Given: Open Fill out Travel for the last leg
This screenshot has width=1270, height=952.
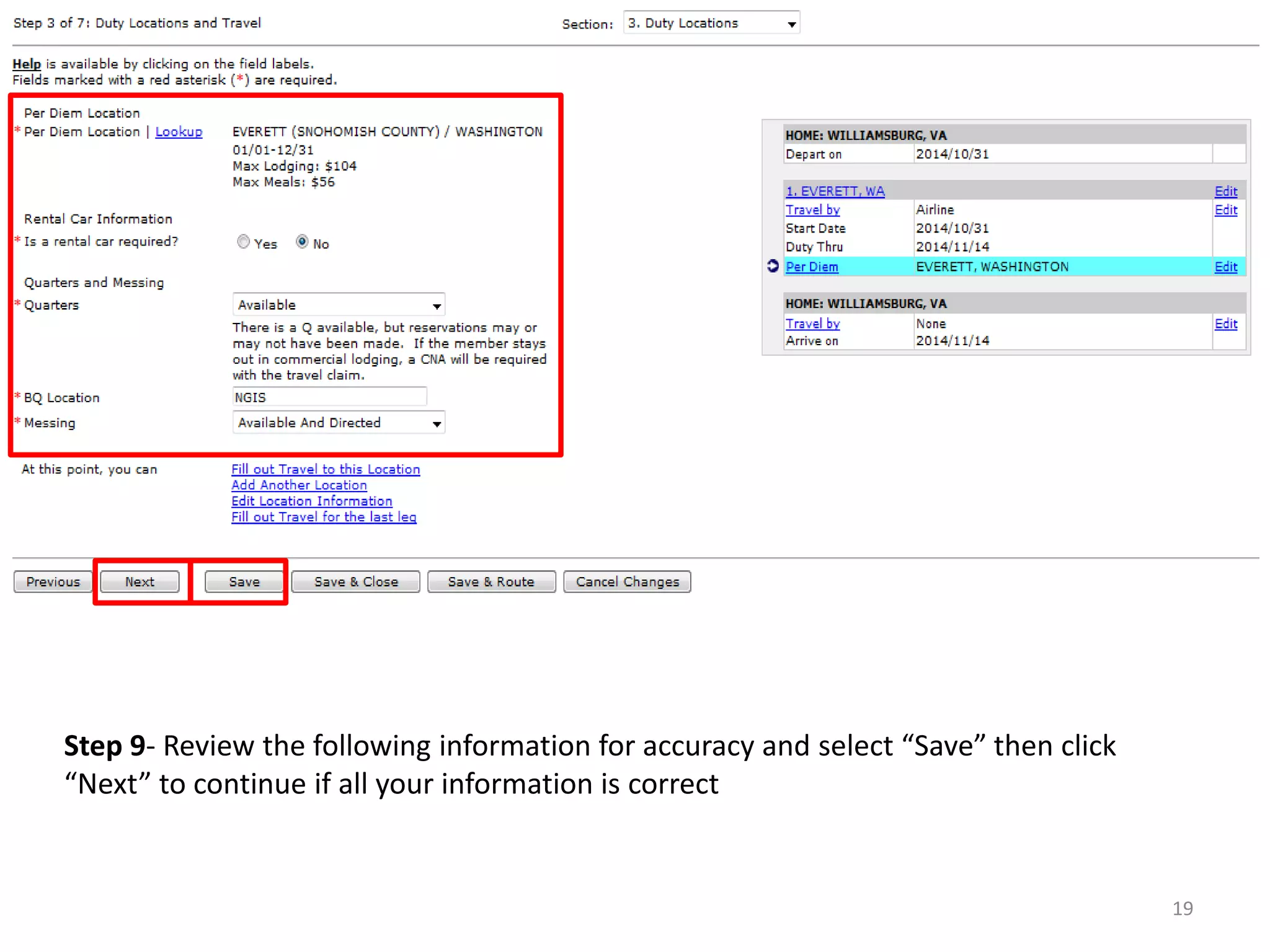Looking at the screenshot, I should pos(324,518).
